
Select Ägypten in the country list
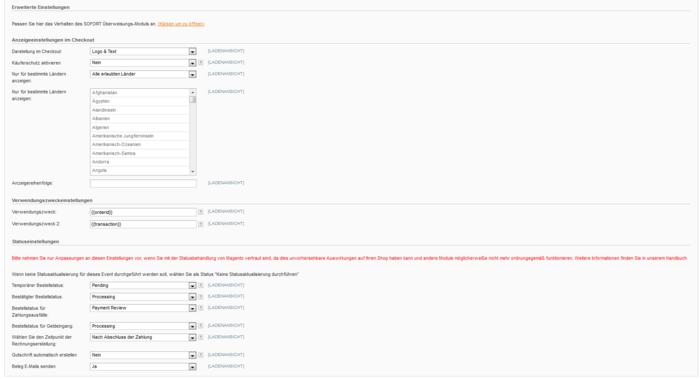tap(140, 101)
